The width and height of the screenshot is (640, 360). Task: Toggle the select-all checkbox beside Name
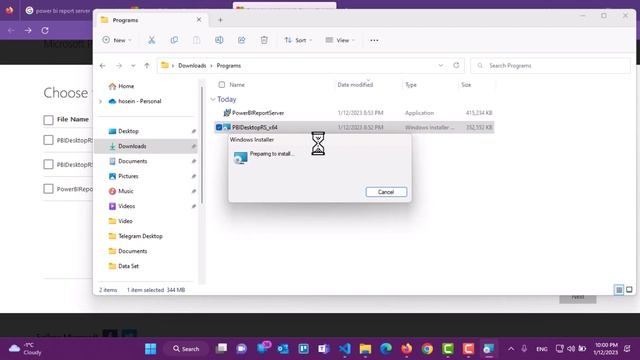tap(222, 85)
